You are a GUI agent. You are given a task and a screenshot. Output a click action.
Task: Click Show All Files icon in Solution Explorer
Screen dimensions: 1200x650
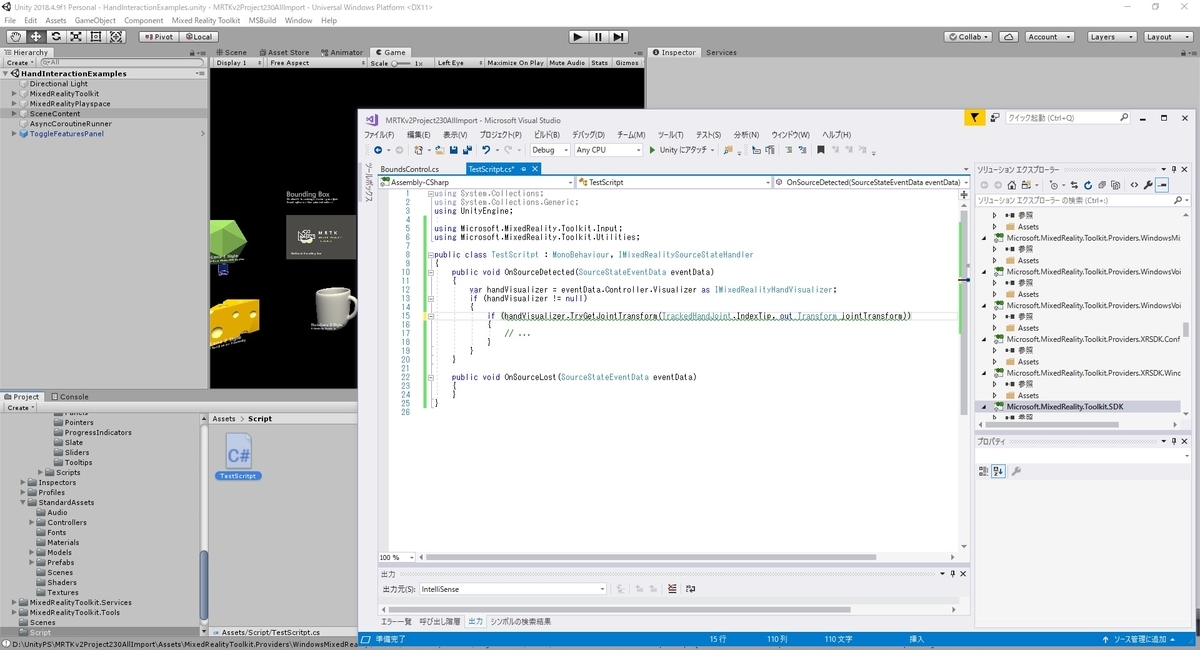[1118, 185]
